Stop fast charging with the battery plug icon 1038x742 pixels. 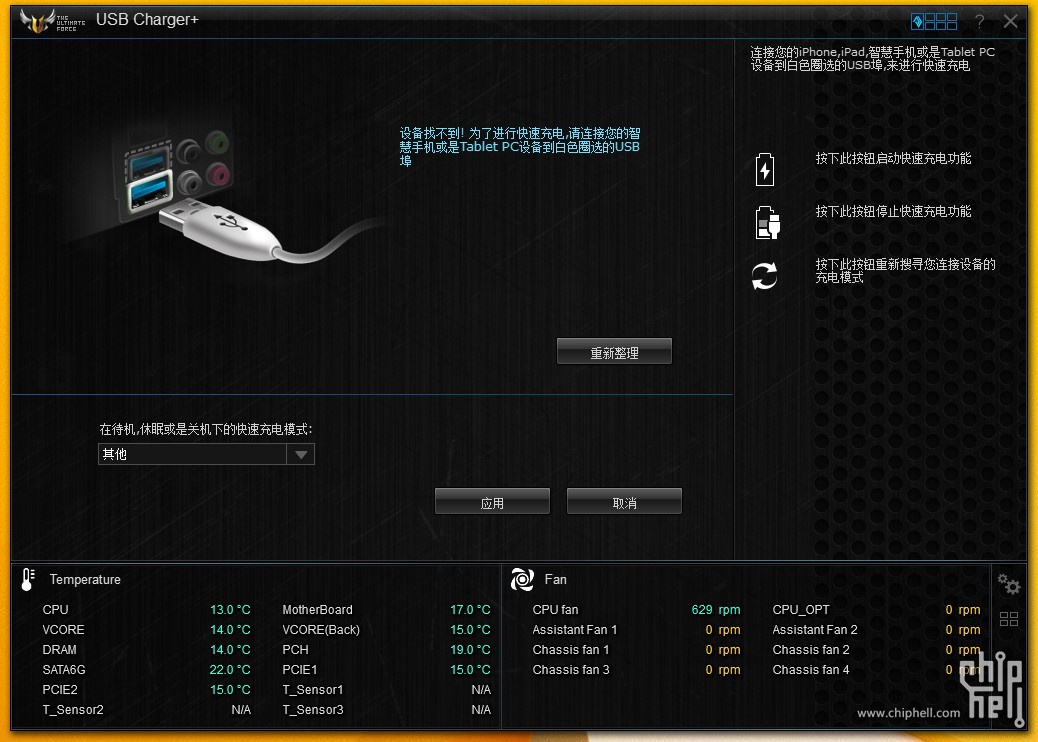(x=767, y=222)
